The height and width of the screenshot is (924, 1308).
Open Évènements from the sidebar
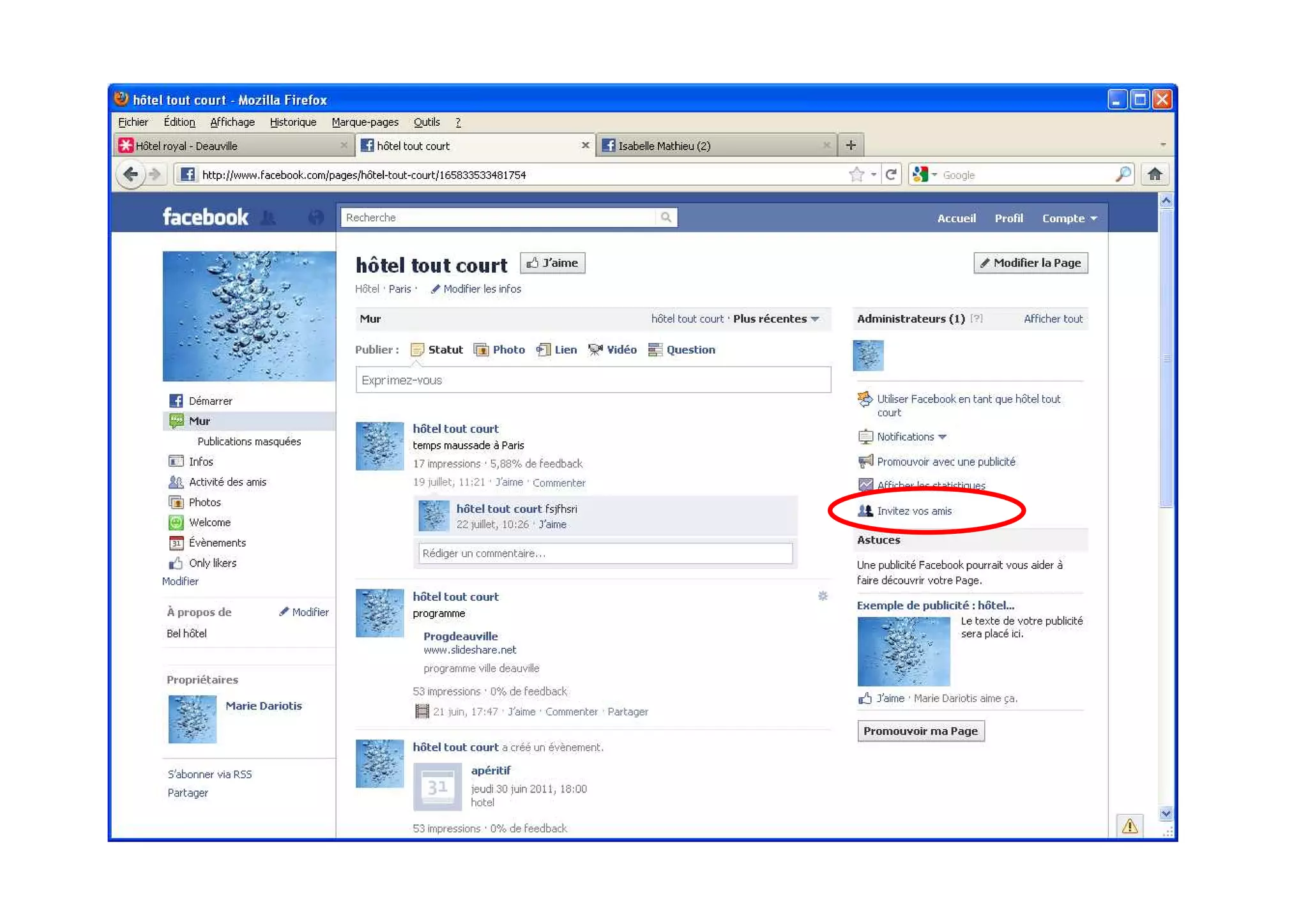pos(217,543)
